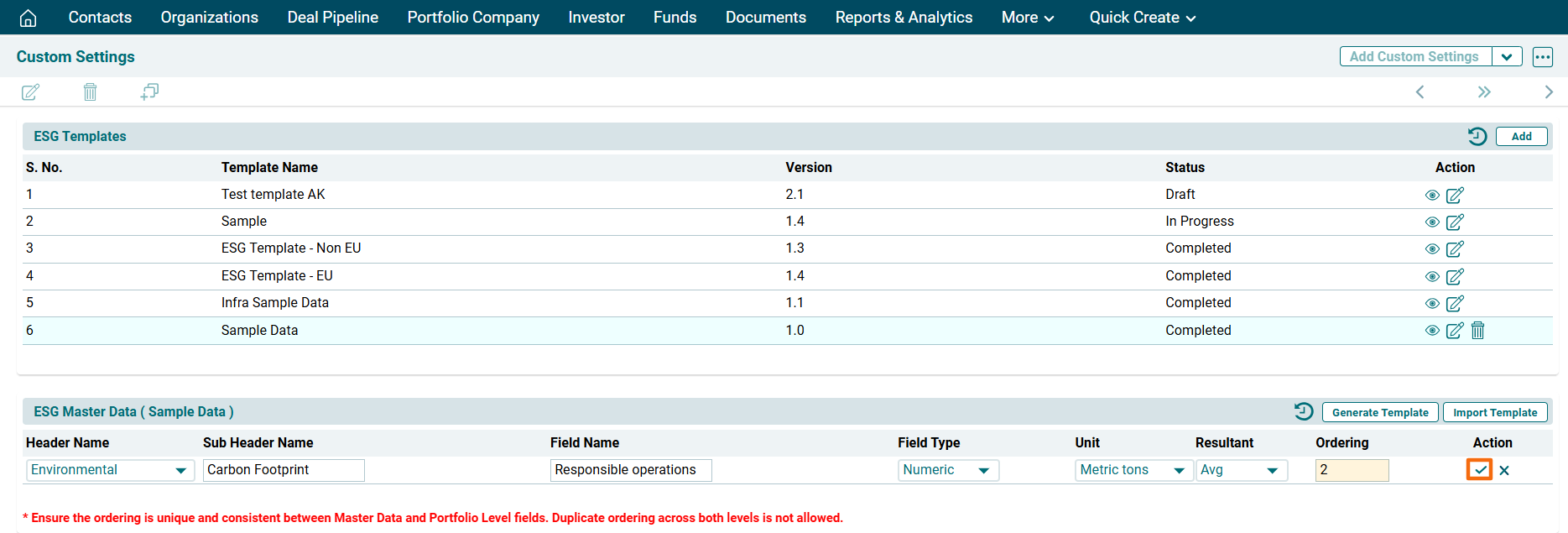This screenshot has height=533, width=1568.
Task: Open the Add Custom Settings dropdown arrow
Action: tap(1507, 57)
